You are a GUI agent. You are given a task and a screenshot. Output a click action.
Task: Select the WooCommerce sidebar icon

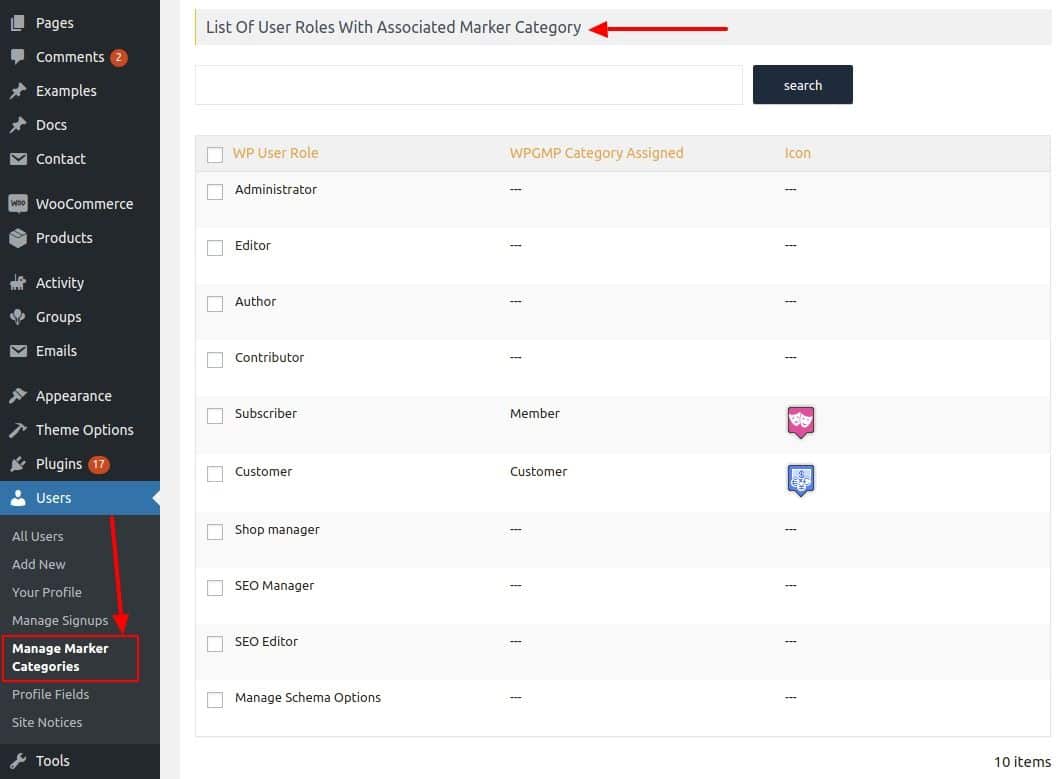coord(17,203)
